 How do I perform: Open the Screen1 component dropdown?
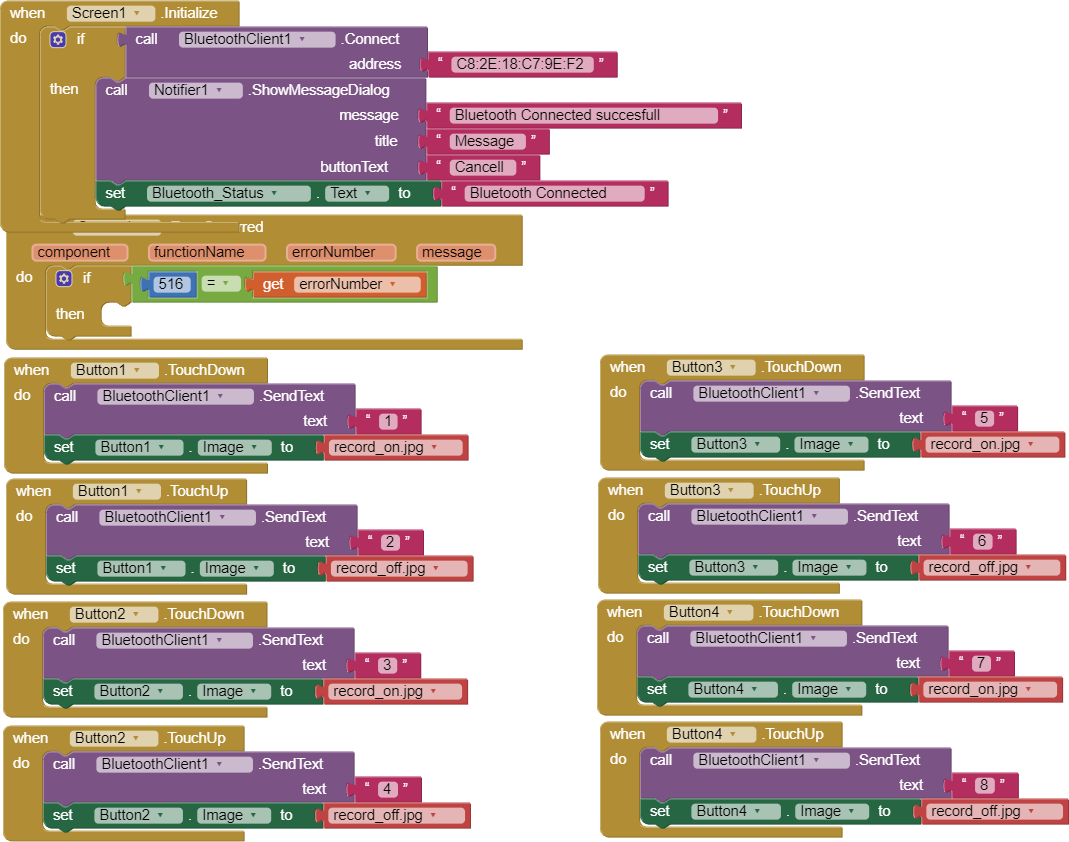(x=136, y=14)
